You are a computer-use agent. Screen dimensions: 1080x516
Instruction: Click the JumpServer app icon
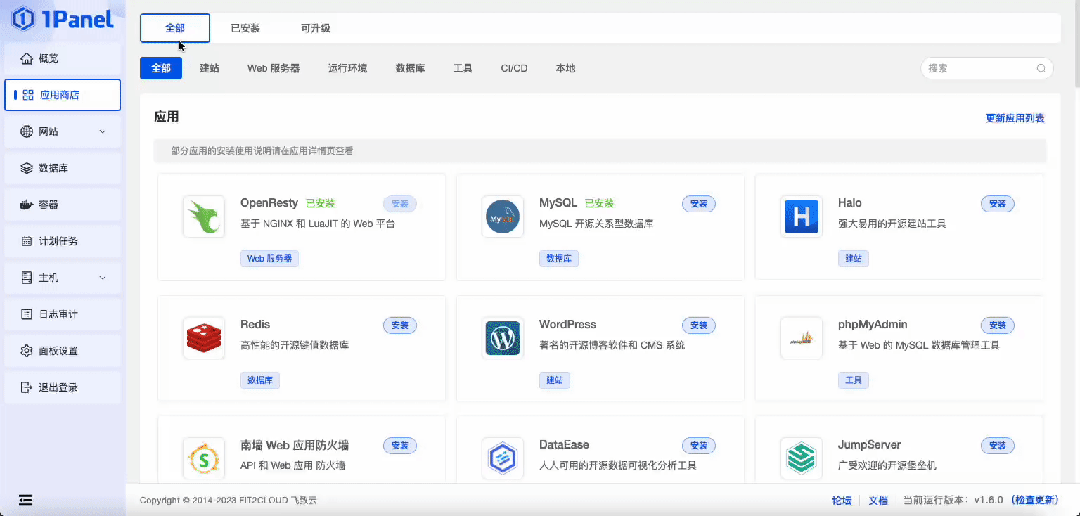click(801, 458)
